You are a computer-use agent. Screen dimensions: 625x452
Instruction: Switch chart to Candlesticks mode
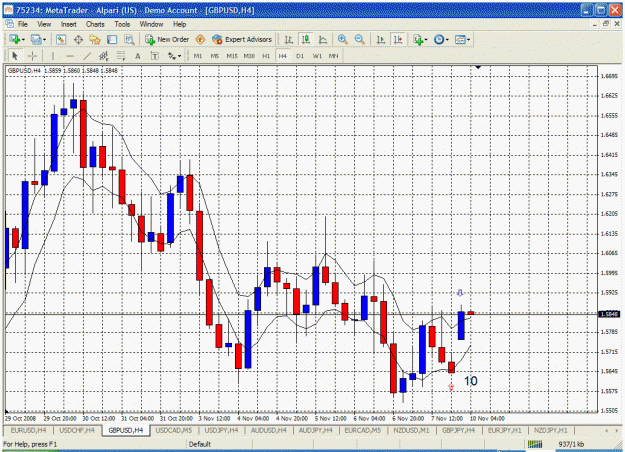pyautogui.click(x=306, y=39)
